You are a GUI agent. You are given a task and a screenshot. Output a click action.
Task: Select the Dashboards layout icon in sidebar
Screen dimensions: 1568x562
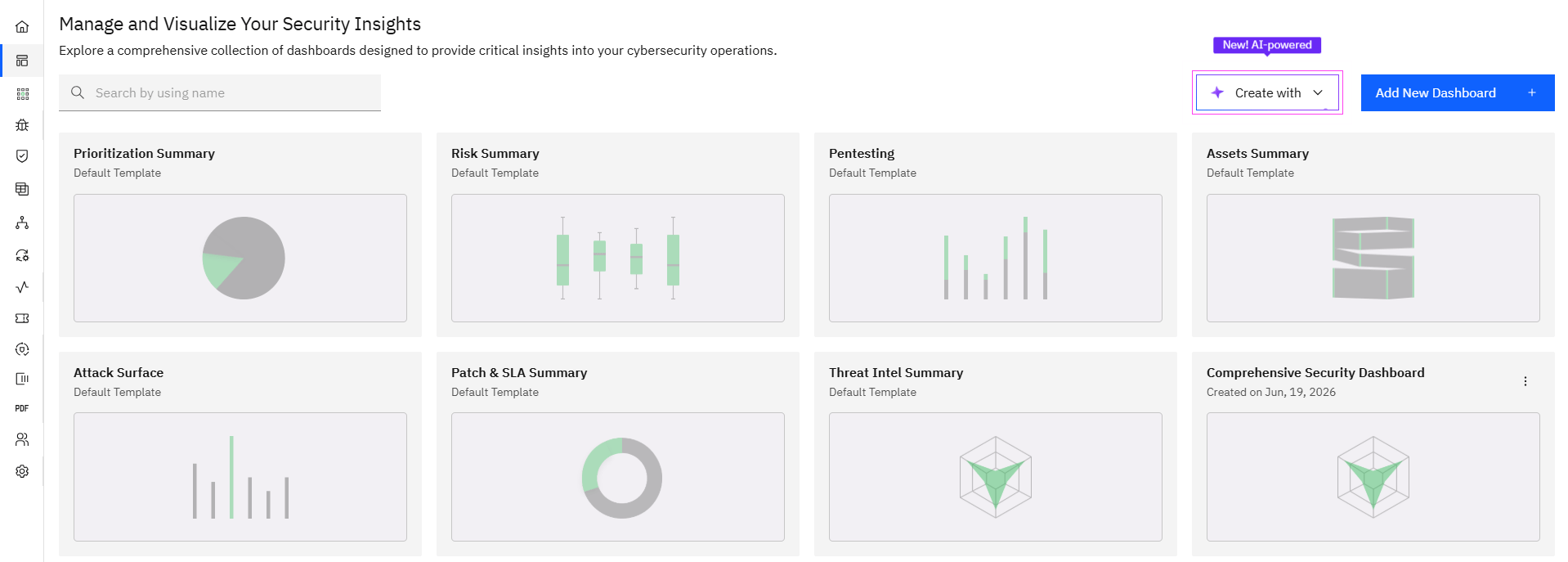(x=22, y=61)
